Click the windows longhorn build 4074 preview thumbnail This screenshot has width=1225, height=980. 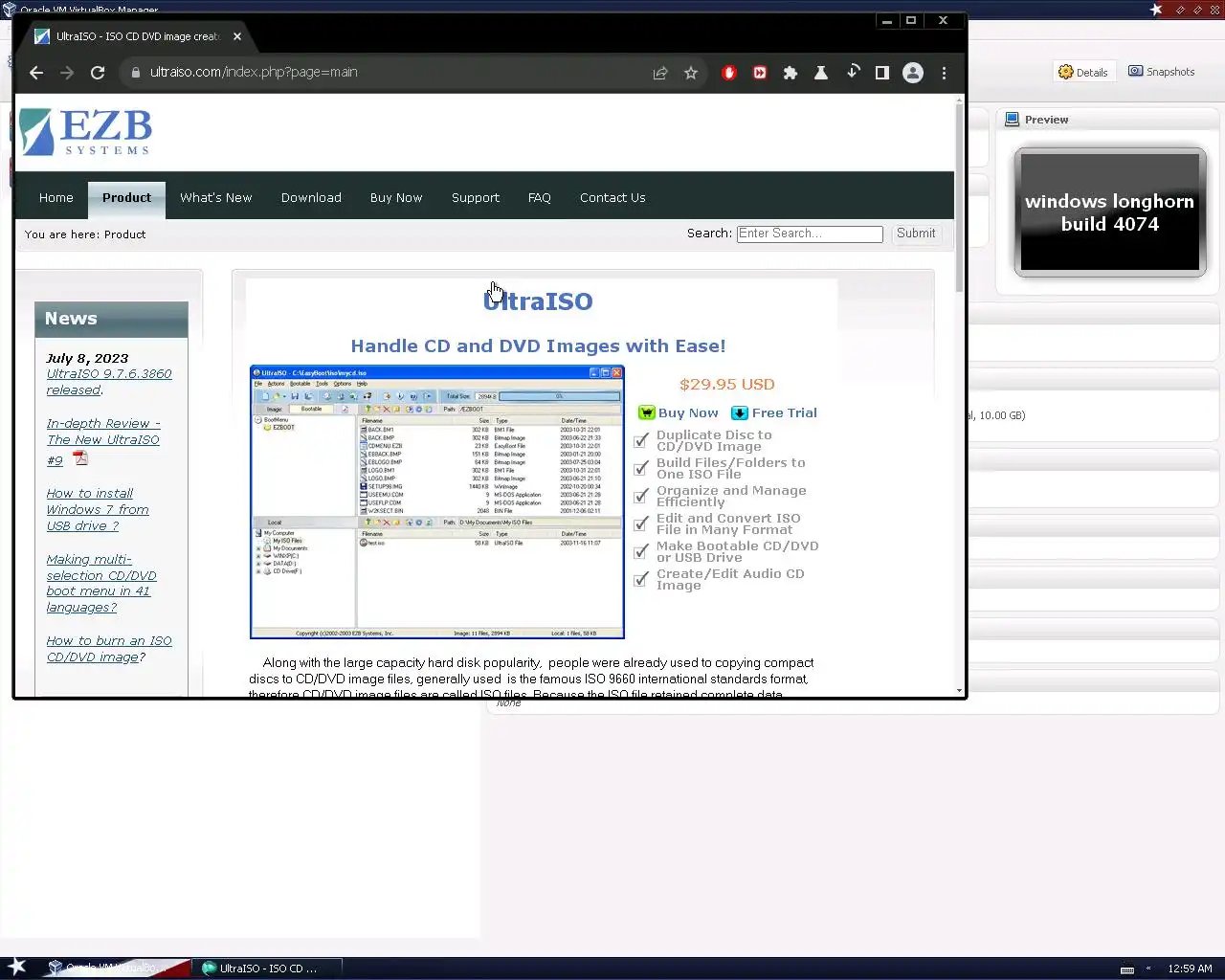point(1110,212)
